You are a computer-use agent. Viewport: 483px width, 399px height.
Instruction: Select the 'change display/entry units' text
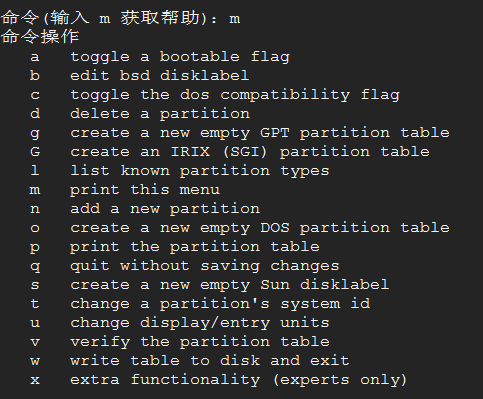[200, 323]
